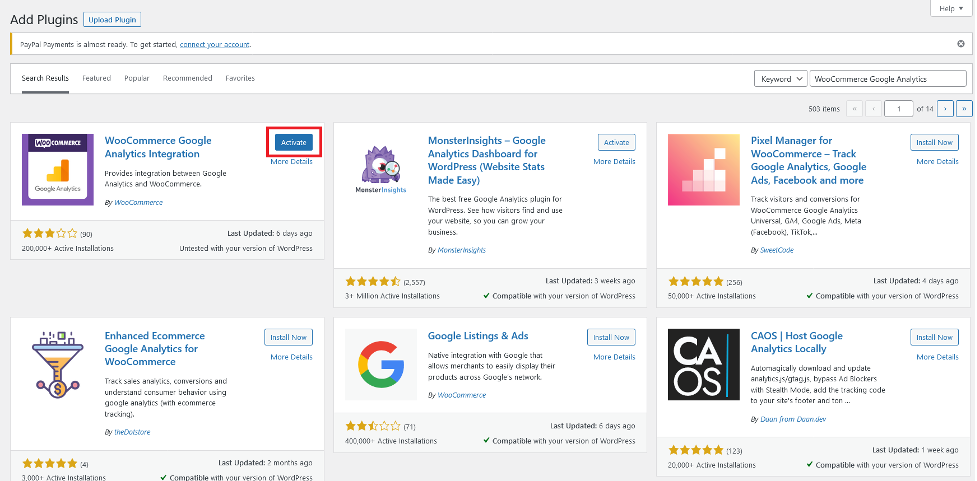
Task: Open author link WooCommerce under Google Analytics Integration
Action: pos(138,202)
